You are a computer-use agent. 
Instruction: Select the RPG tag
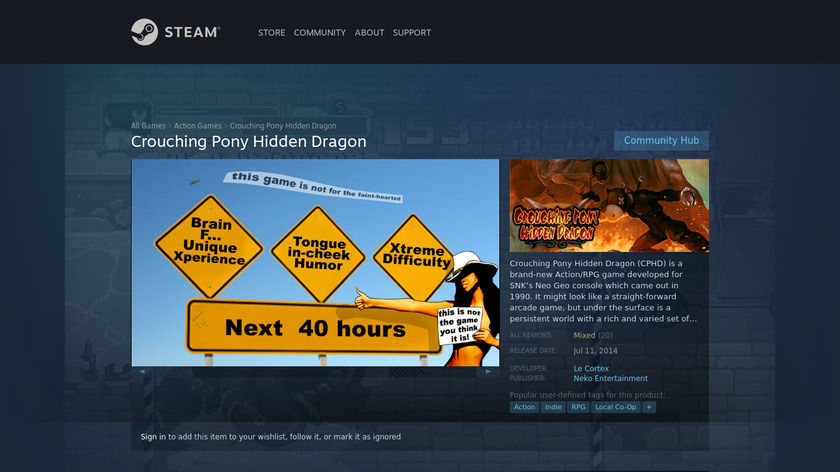tap(578, 407)
